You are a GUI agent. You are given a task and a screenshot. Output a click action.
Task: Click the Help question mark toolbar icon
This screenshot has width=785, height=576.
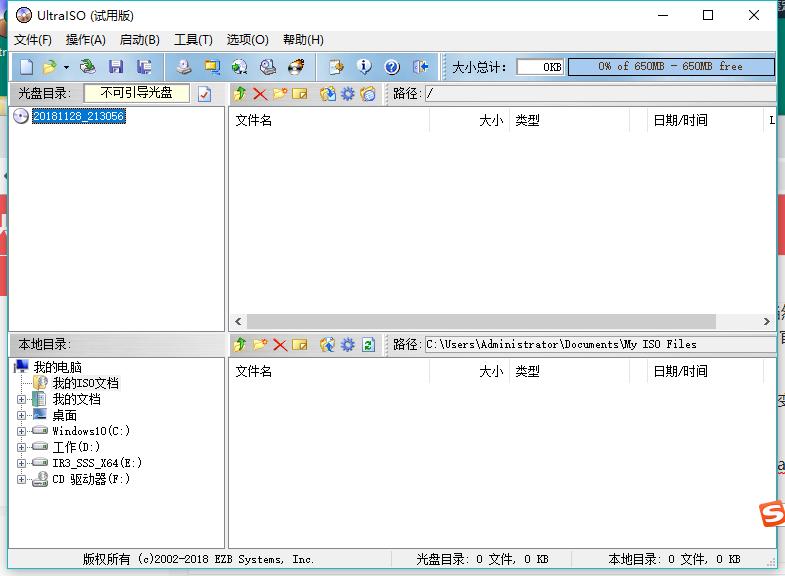click(392, 67)
